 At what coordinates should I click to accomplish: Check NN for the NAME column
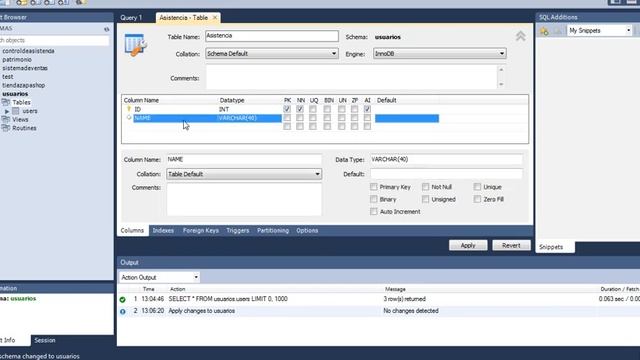tap(300, 118)
